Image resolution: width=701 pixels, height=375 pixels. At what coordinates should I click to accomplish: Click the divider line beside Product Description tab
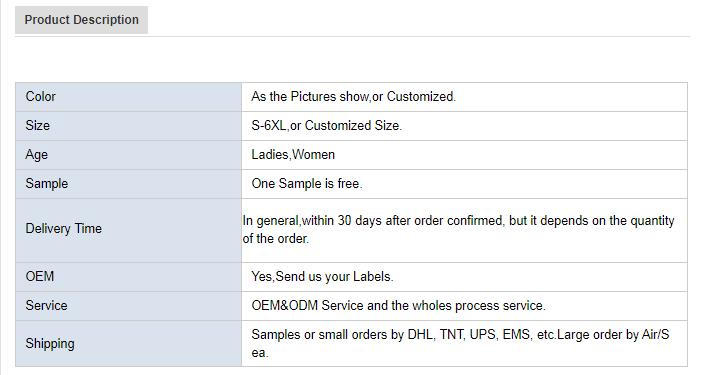pos(419,36)
